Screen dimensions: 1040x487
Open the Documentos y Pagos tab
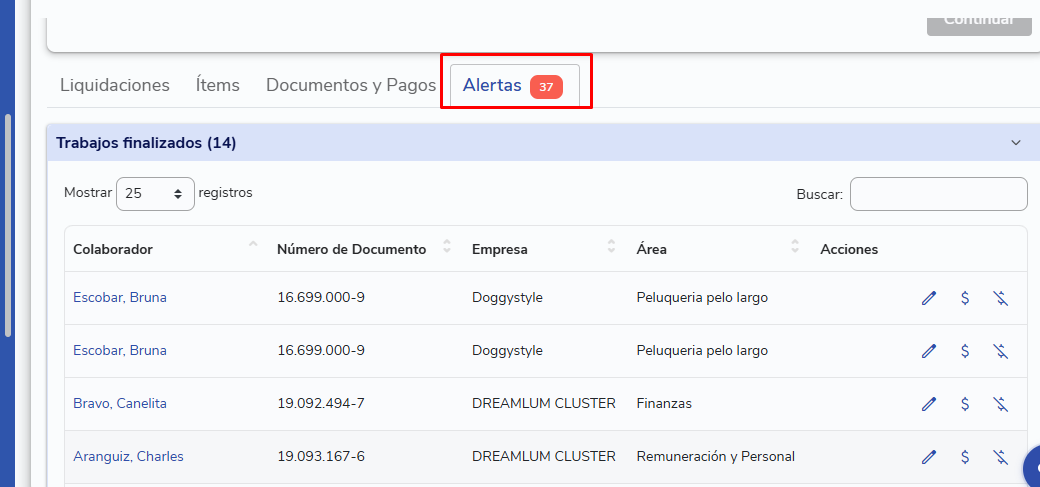(x=351, y=86)
